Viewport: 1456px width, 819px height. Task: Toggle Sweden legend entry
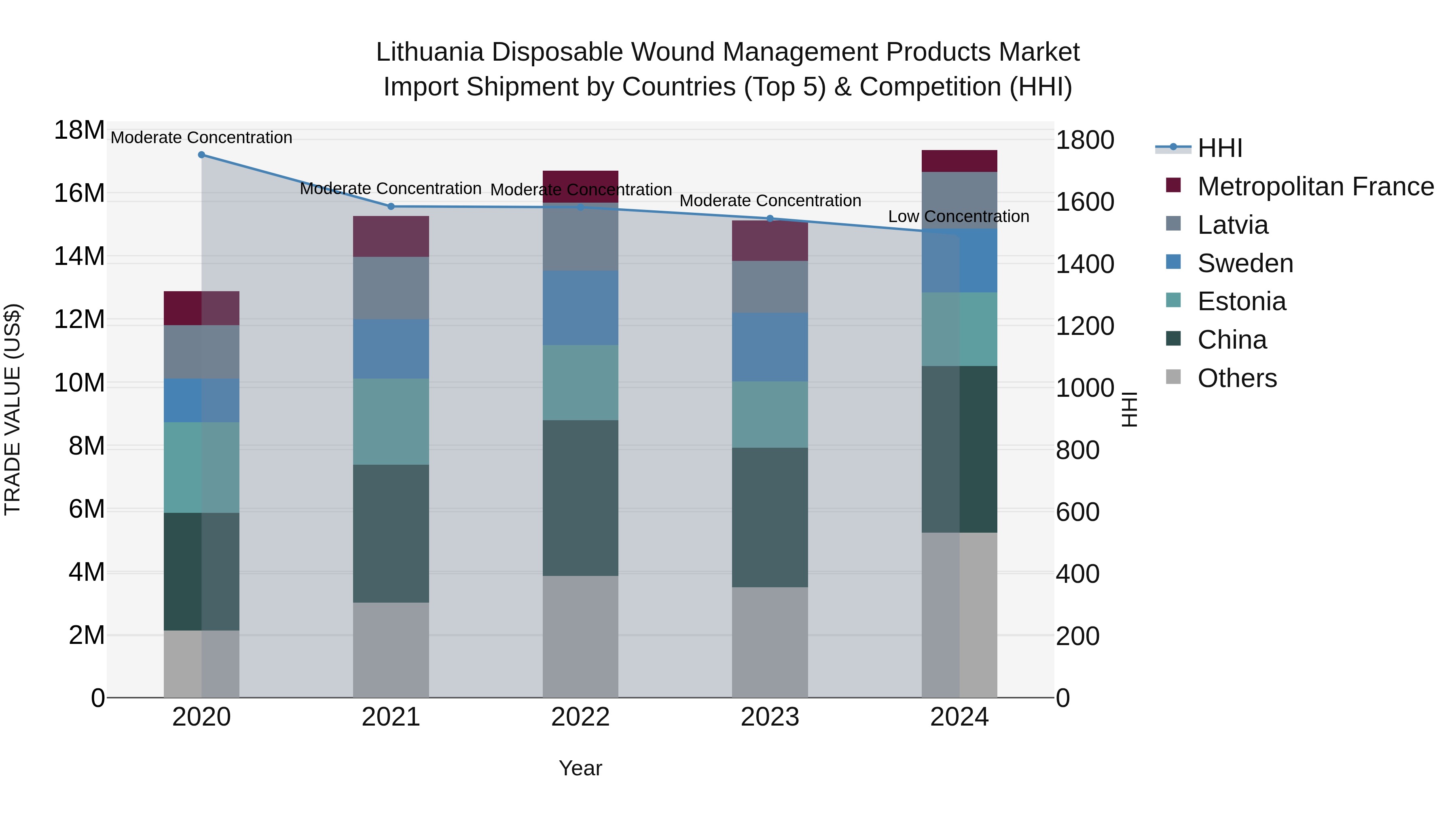click(1230, 263)
